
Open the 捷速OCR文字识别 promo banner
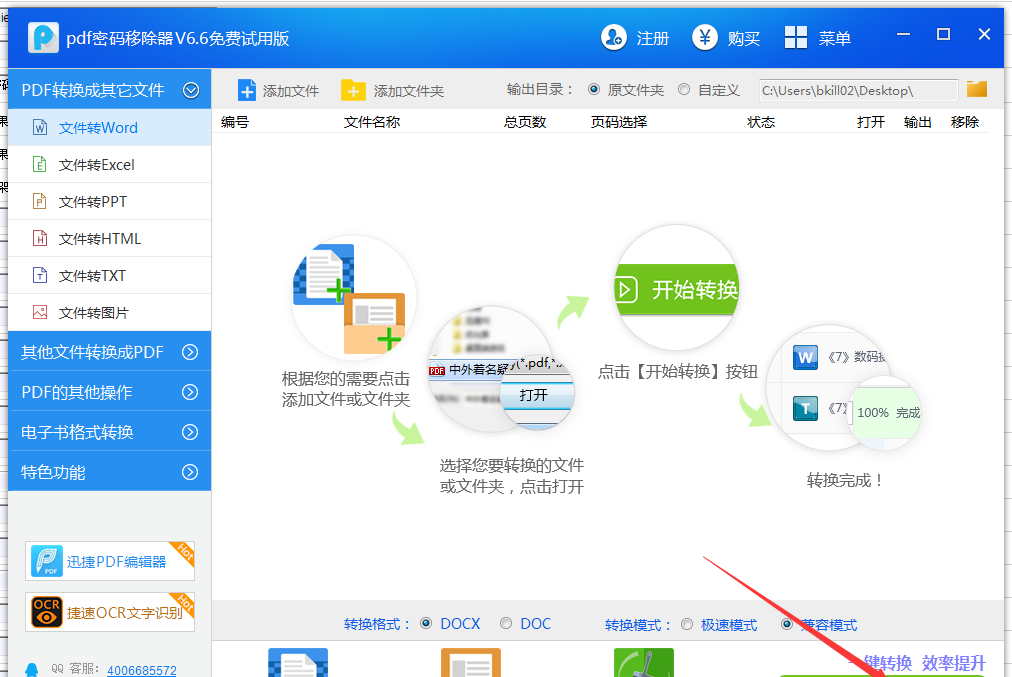[x=110, y=612]
